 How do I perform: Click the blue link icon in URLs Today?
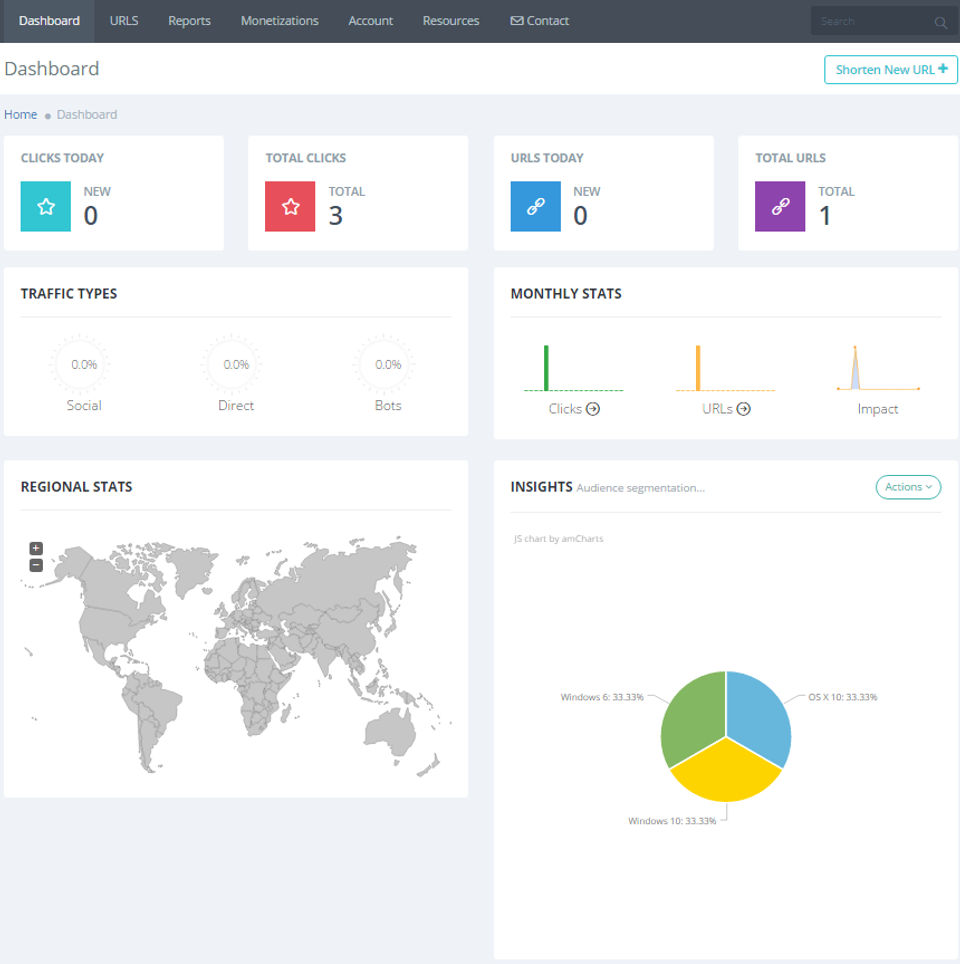tap(535, 206)
